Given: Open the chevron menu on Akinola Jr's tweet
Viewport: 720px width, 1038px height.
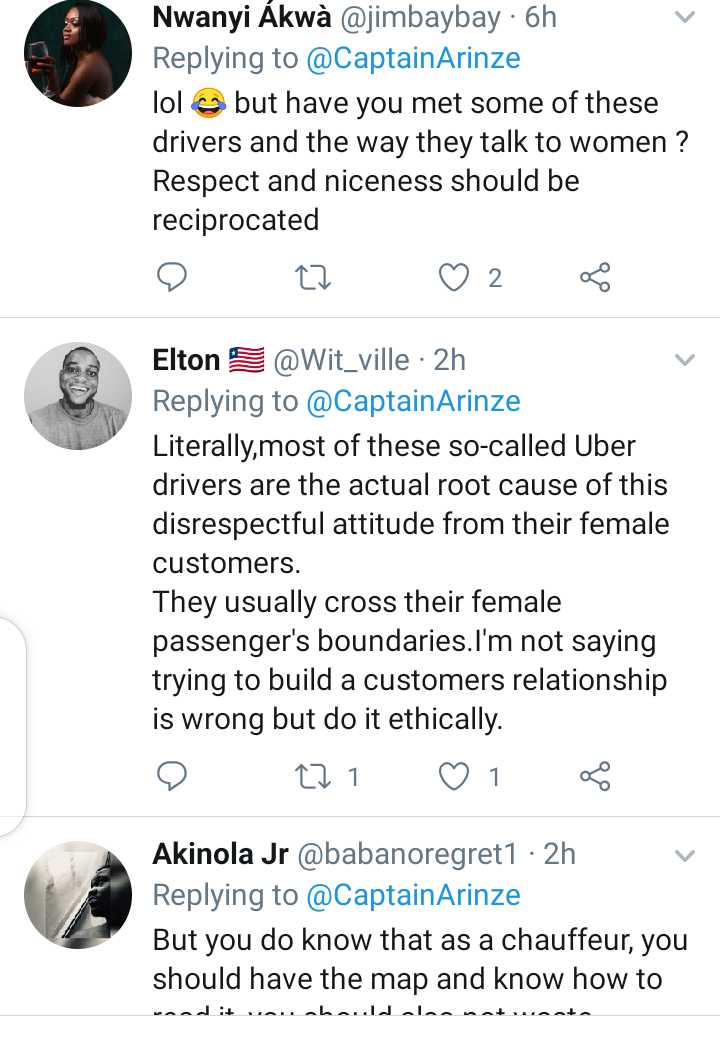Looking at the screenshot, I should (x=684, y=855).
